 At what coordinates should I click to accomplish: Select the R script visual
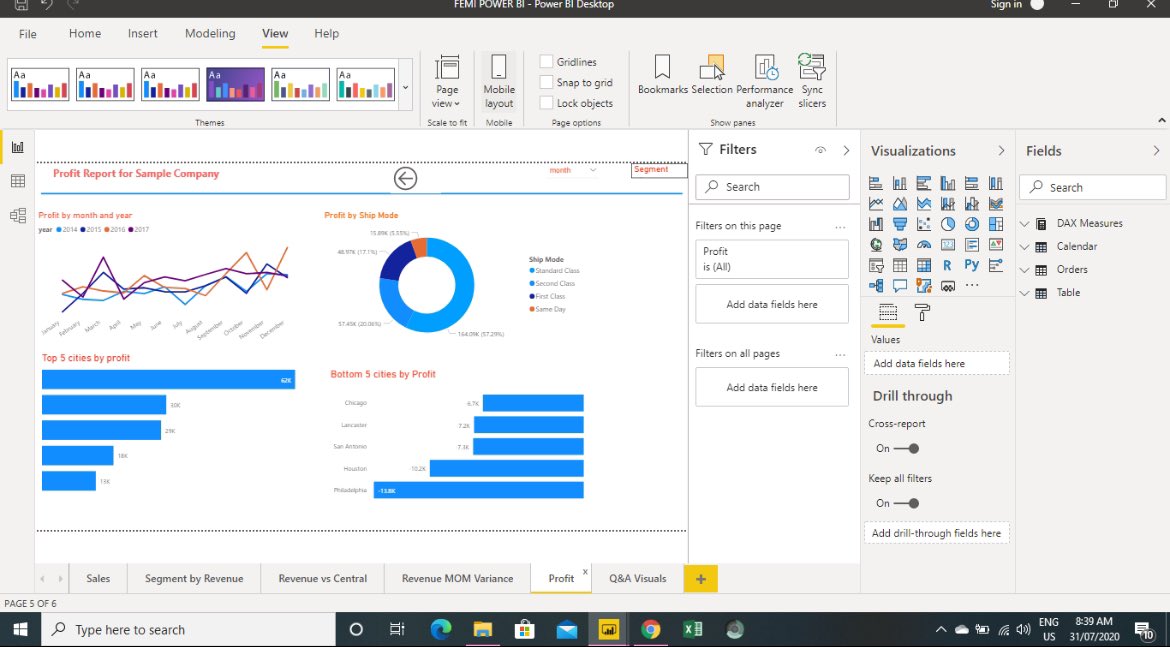947,265
